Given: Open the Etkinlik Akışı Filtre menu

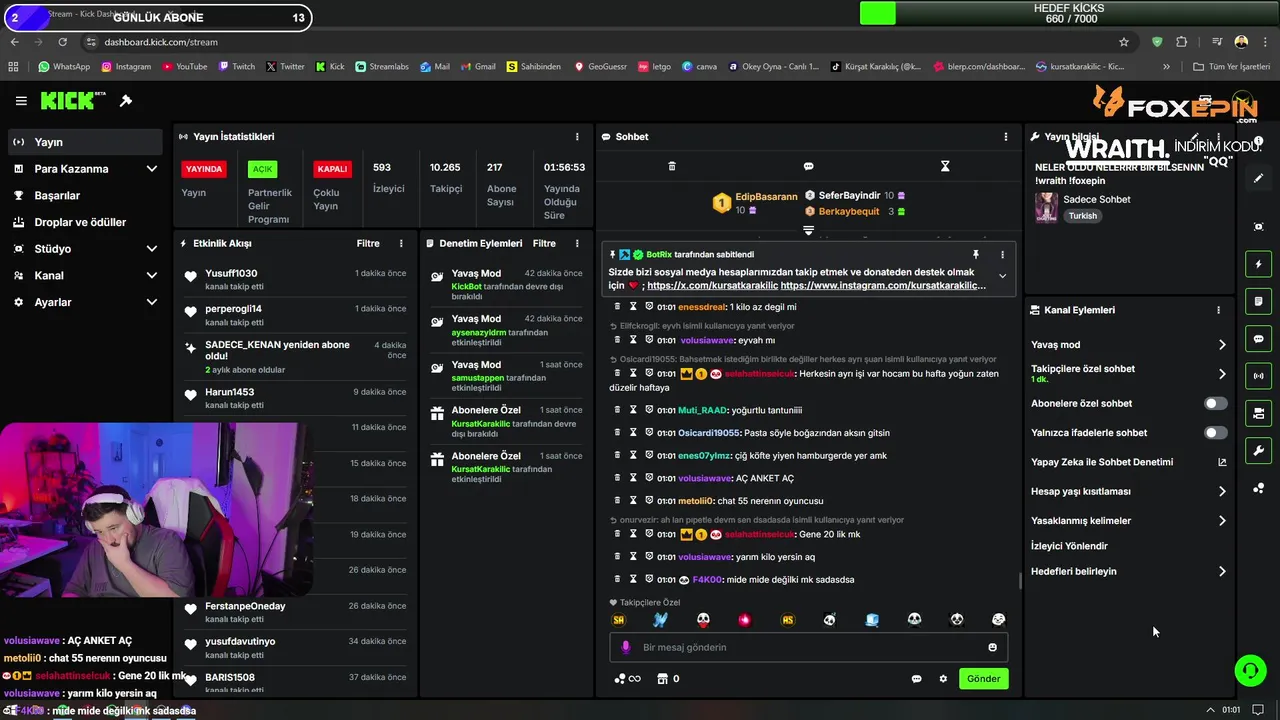Looking at the screenshot, I should (368, 244).
